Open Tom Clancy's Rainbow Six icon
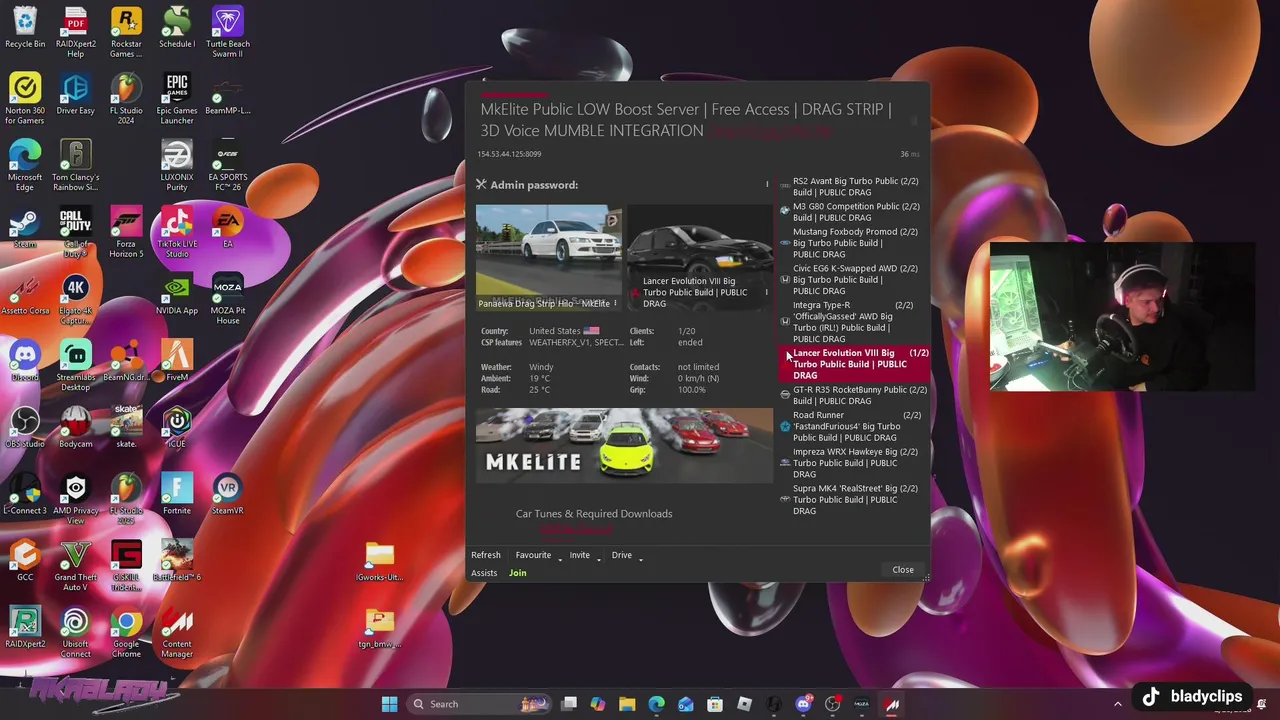This screenshot has height=720, width=1280. [x=75, y=165]
